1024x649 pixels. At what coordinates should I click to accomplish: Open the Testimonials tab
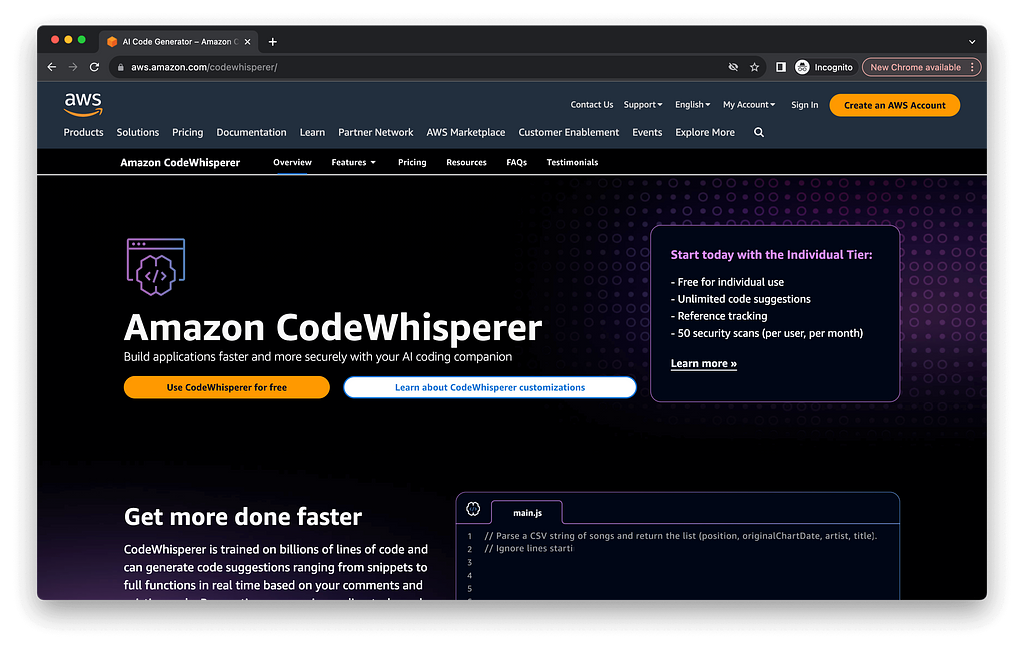click(572, 163)
